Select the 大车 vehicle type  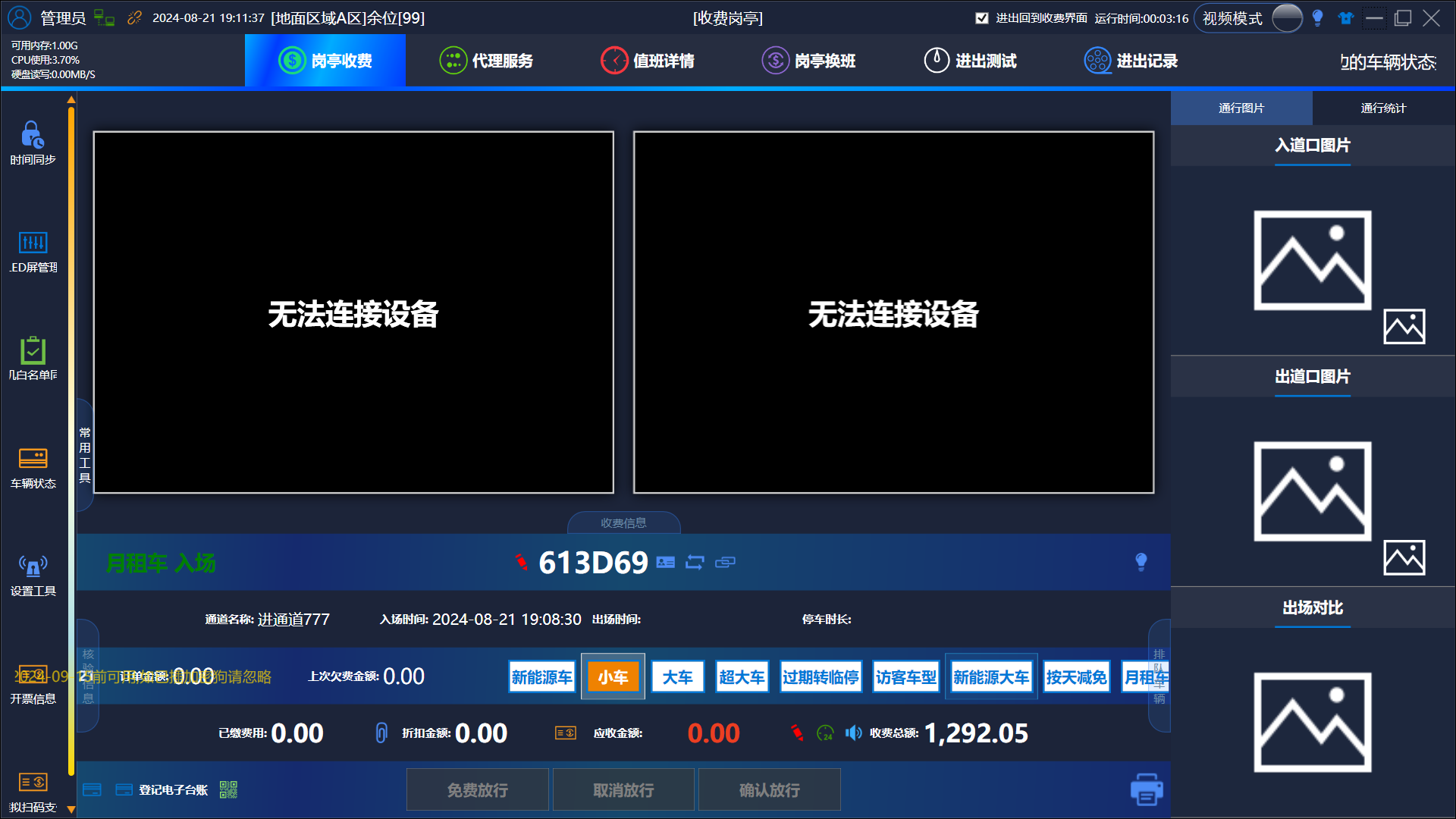pyautogui.click(x=677, y=676)
